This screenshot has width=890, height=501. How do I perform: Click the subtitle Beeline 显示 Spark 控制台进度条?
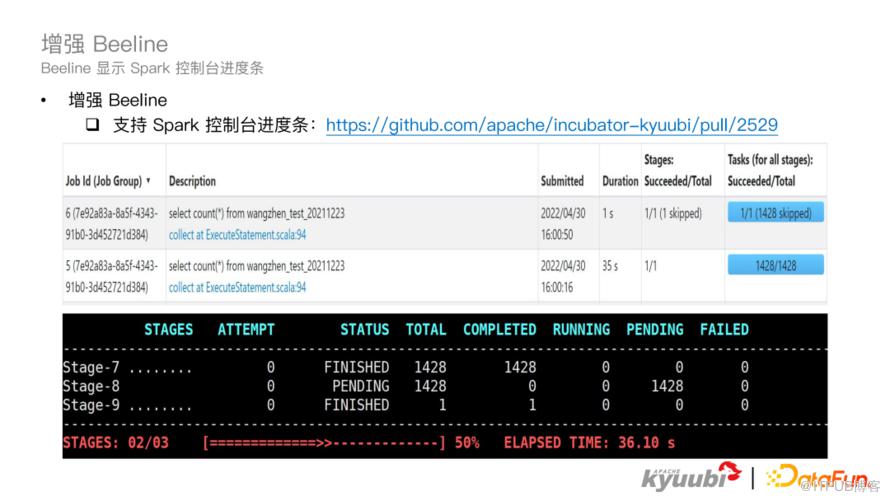pyautogui.click(x=152, y=69)
